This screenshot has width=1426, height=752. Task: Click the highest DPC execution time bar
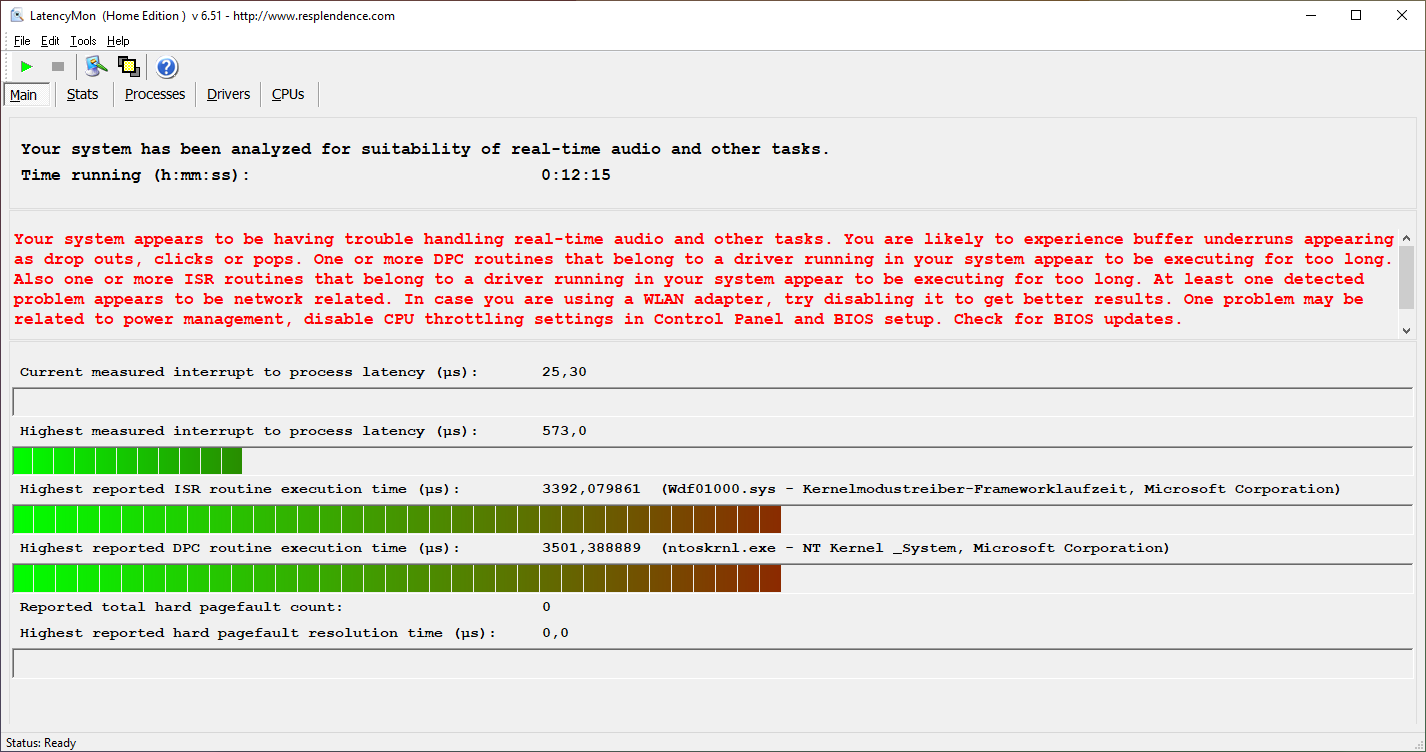(x=396, y=579)
